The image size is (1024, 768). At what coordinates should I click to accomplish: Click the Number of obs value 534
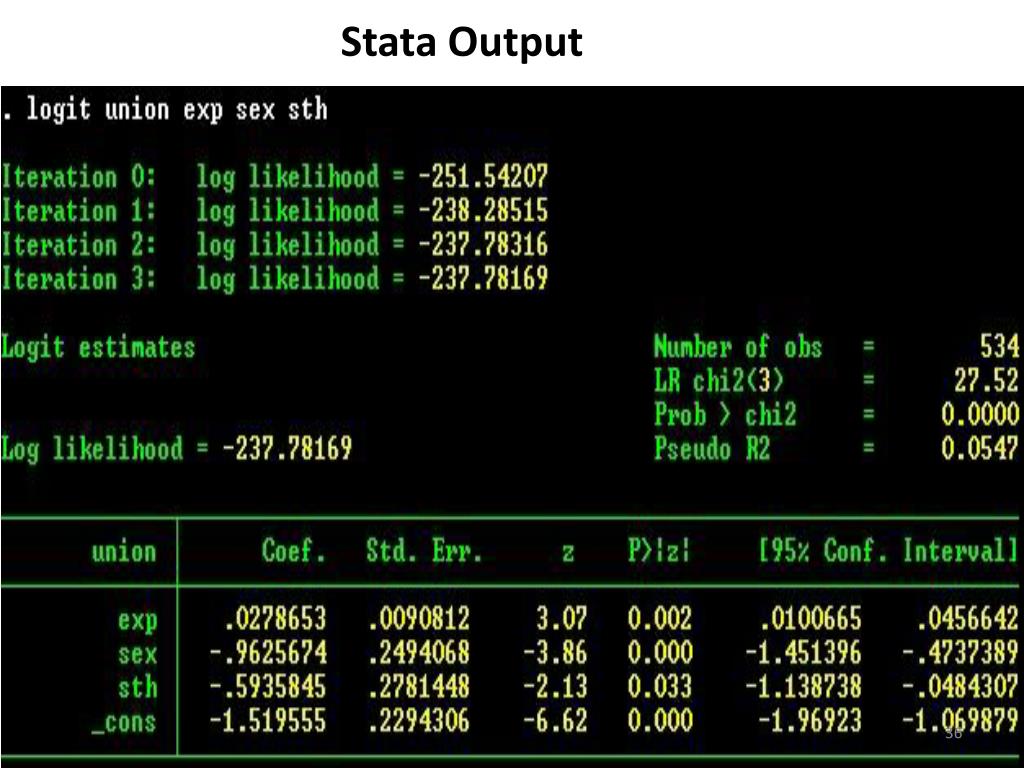point(999,346)
